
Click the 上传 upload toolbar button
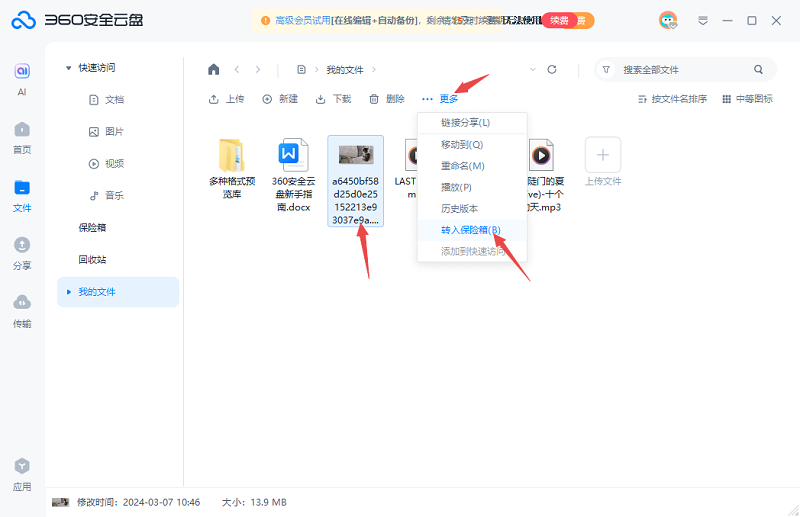point(226,99)
